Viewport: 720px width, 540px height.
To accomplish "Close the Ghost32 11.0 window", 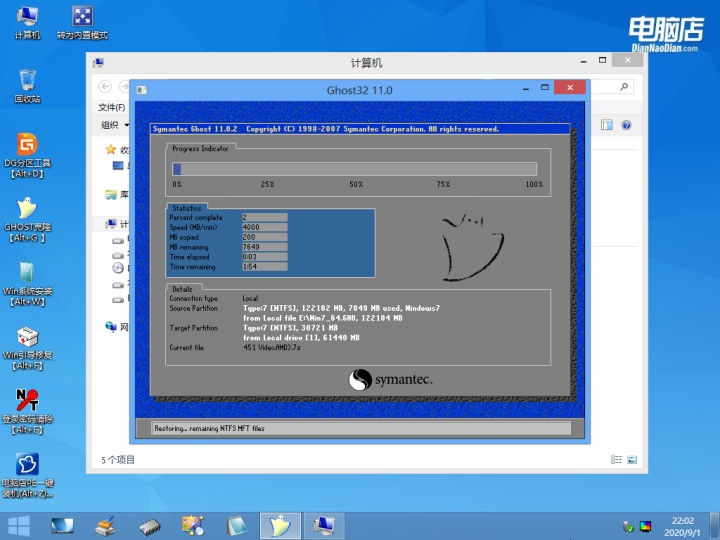I will [x=570, y=87].
